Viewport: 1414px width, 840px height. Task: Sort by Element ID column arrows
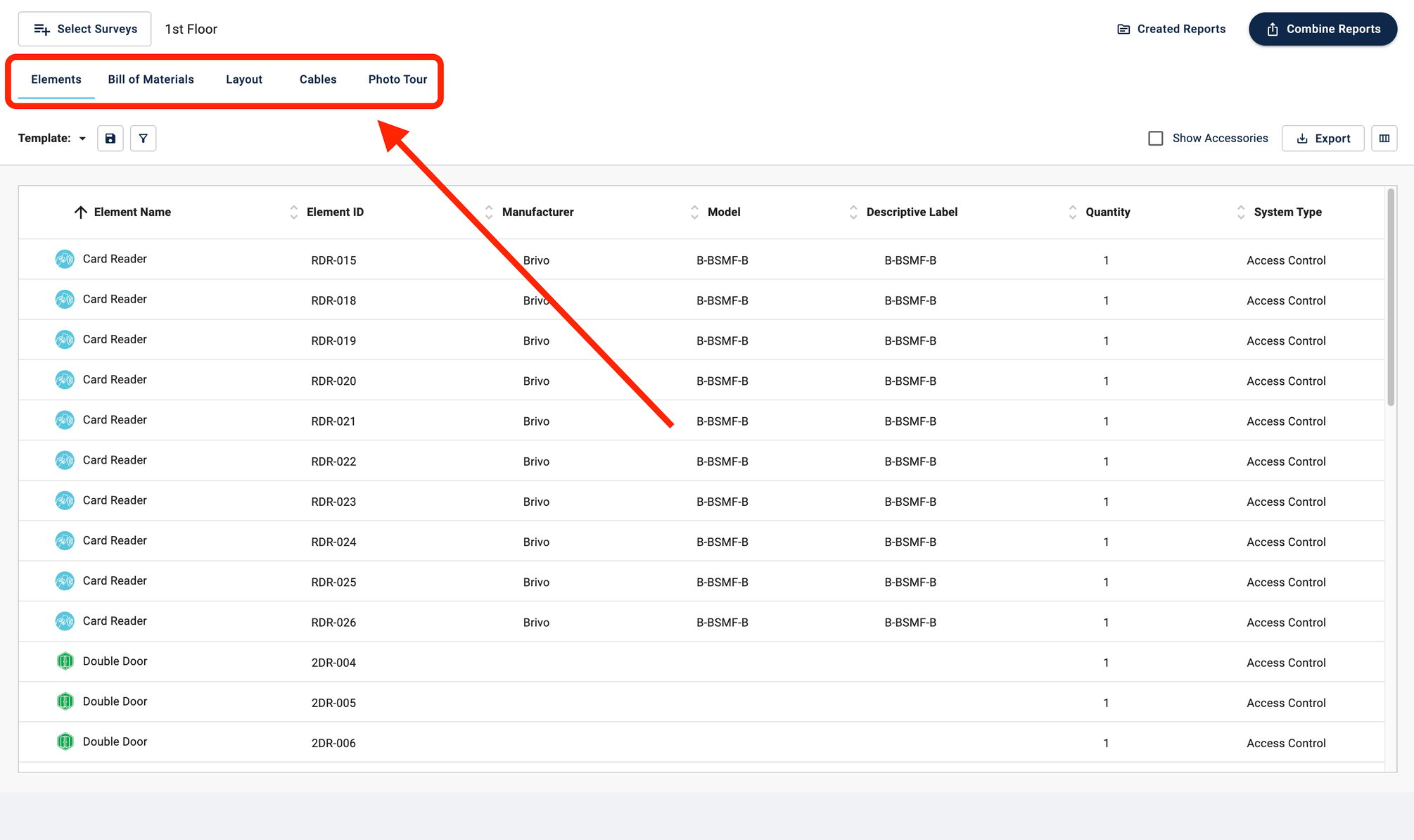[293, 212]
